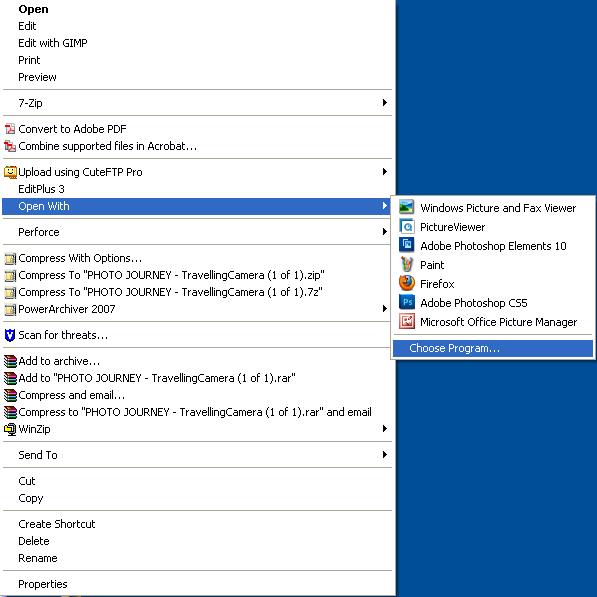Viewport: 597px width, 597px height.
Task: Click the Perforce label
Action: coord(39,232)
